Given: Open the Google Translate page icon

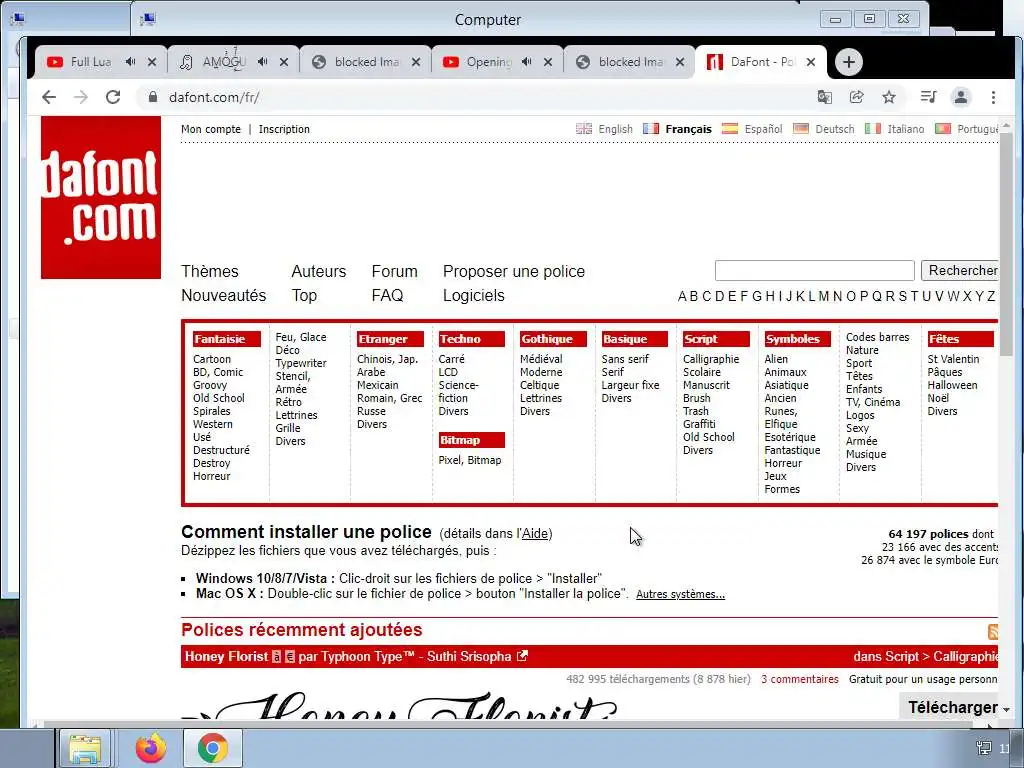Looking at the screenshot, I should tap(825, 97).
